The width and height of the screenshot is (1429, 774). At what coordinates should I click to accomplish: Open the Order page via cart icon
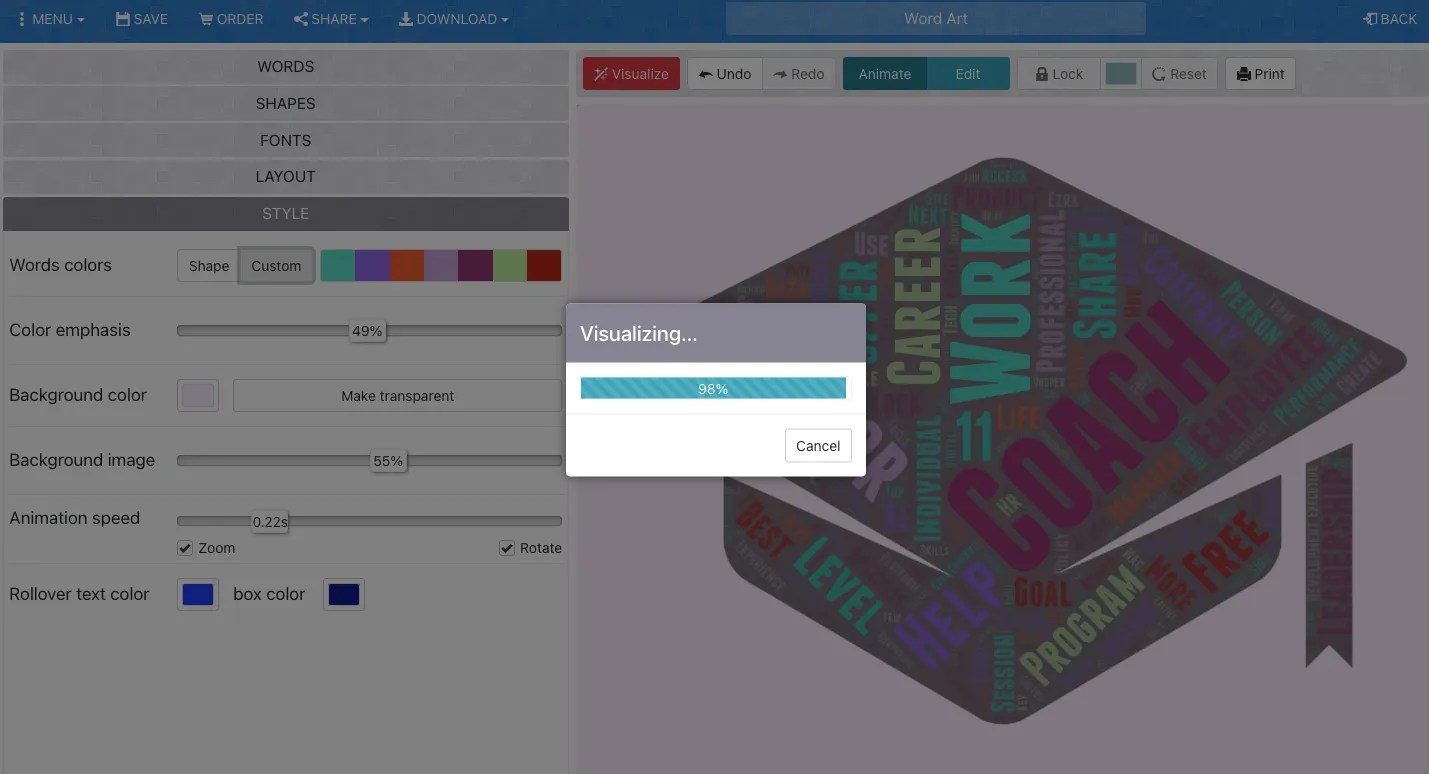pos(205,18)
